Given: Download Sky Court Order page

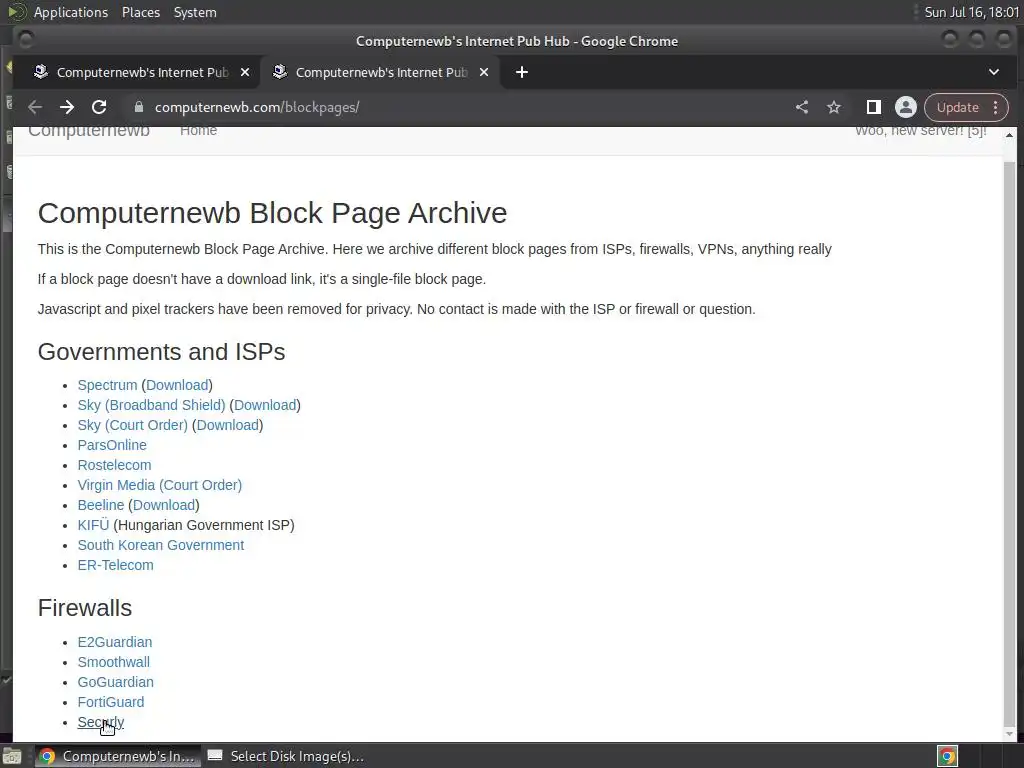Looking at the screenshot, I should coord(228,425).
